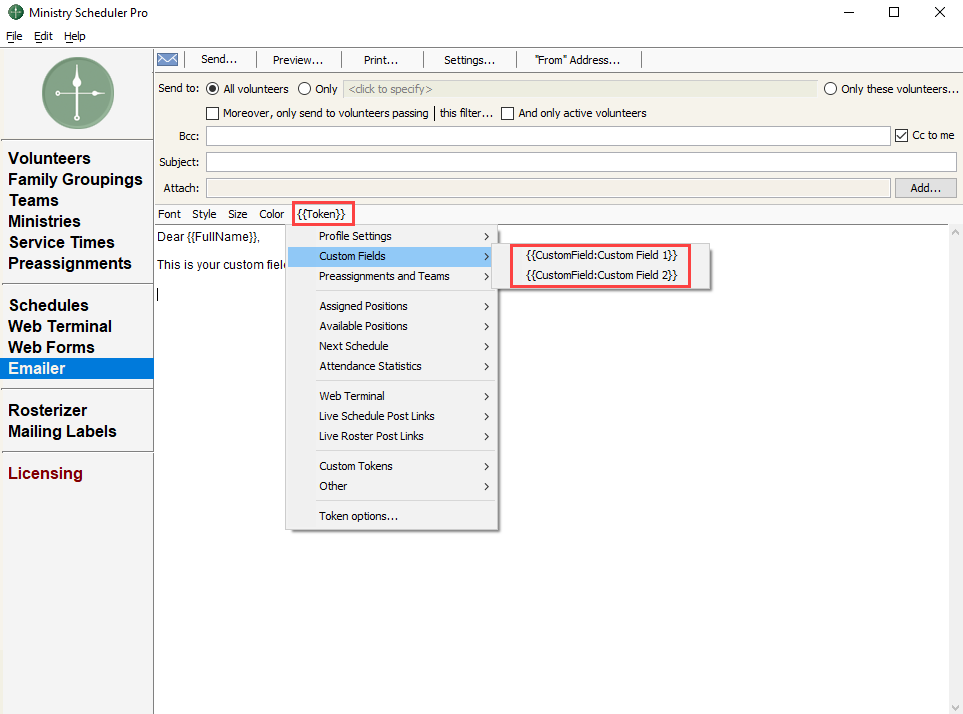
Task: Click the envelope email icon in toolbar
Action: tap(167, 60)
